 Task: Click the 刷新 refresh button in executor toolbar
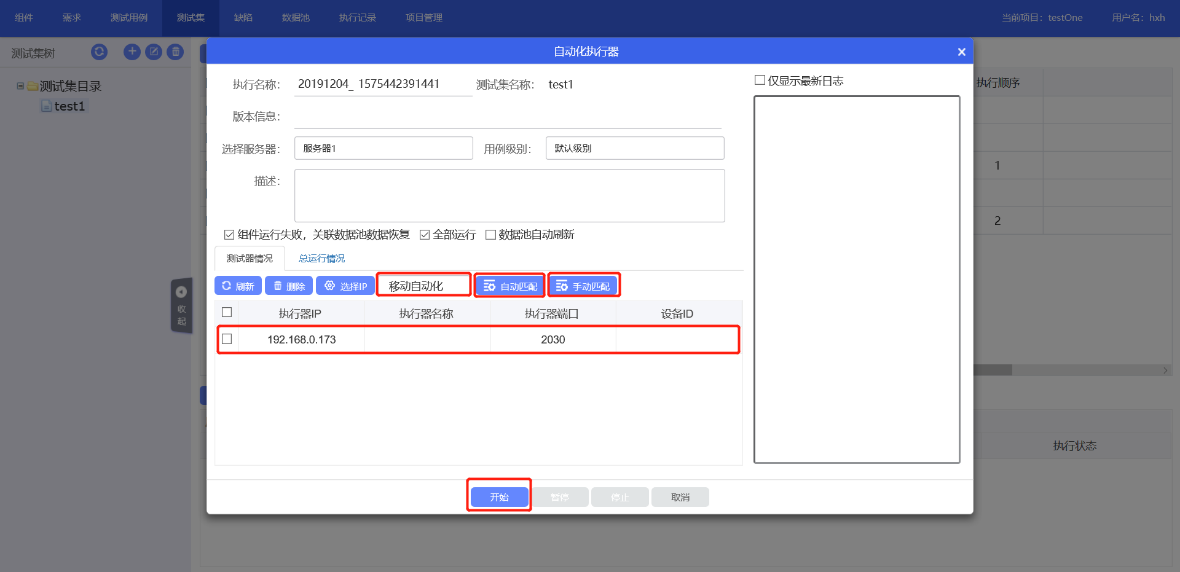click(x=238, y=286)
